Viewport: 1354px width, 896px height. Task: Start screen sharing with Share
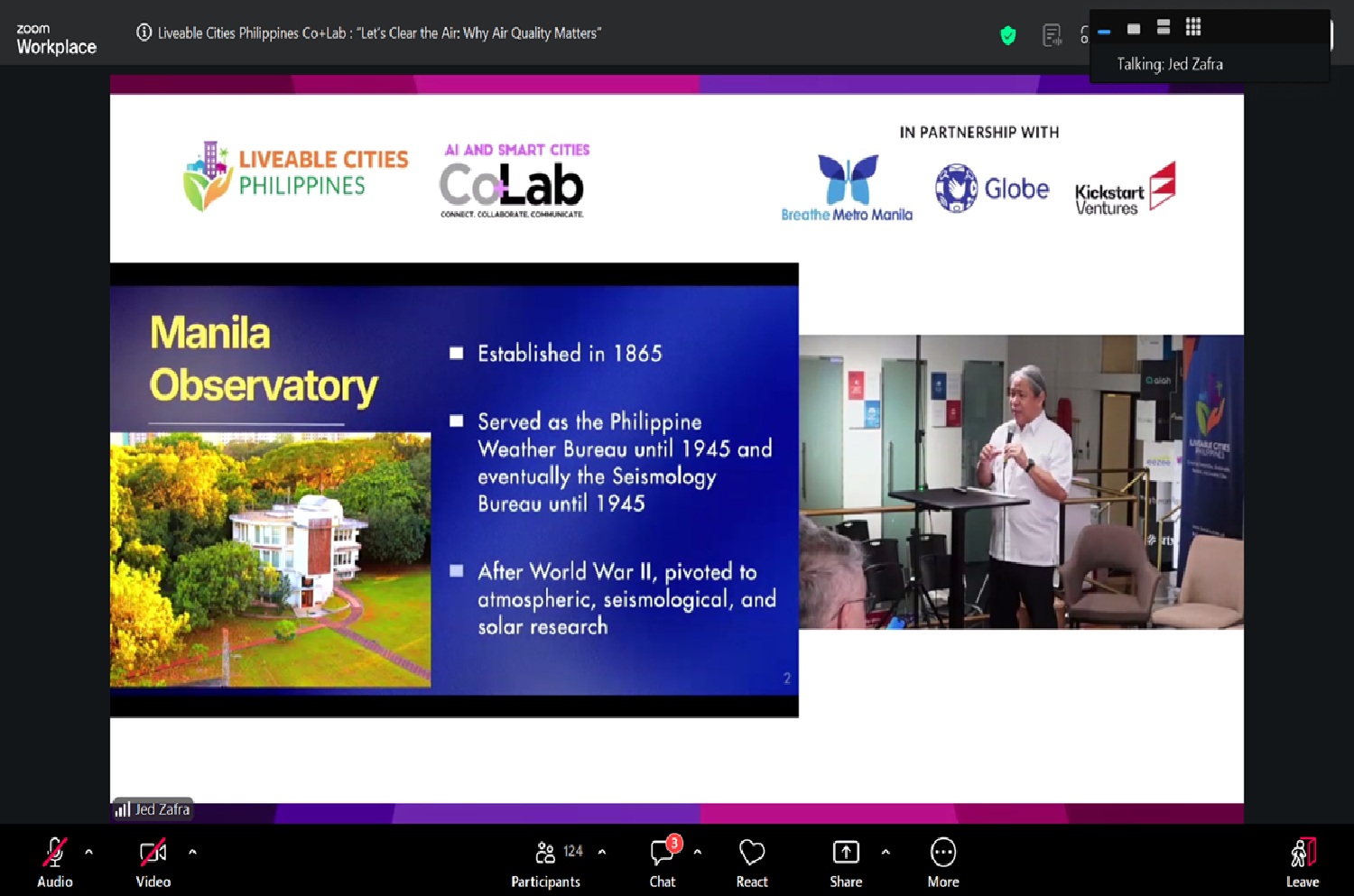tap(846, 861)
